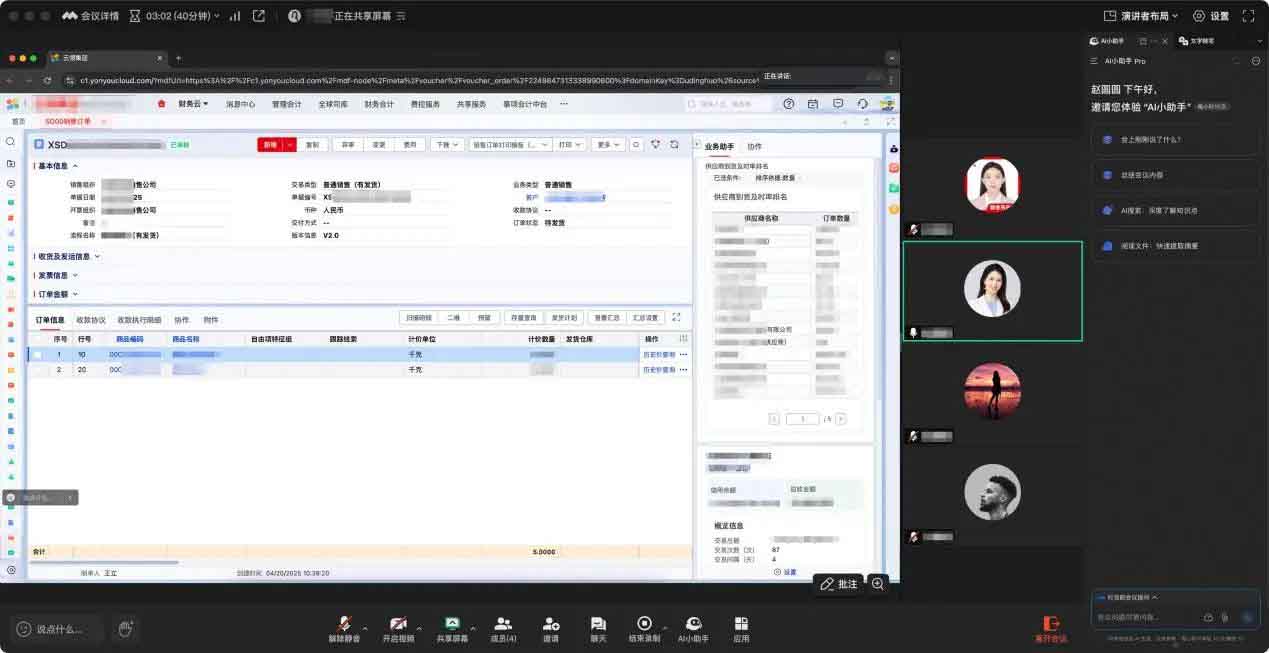Screen dimensions: 1269x653
Task: Toggle 开启视频 camera on
Action: pyautogui.click(x=398, y=624)
